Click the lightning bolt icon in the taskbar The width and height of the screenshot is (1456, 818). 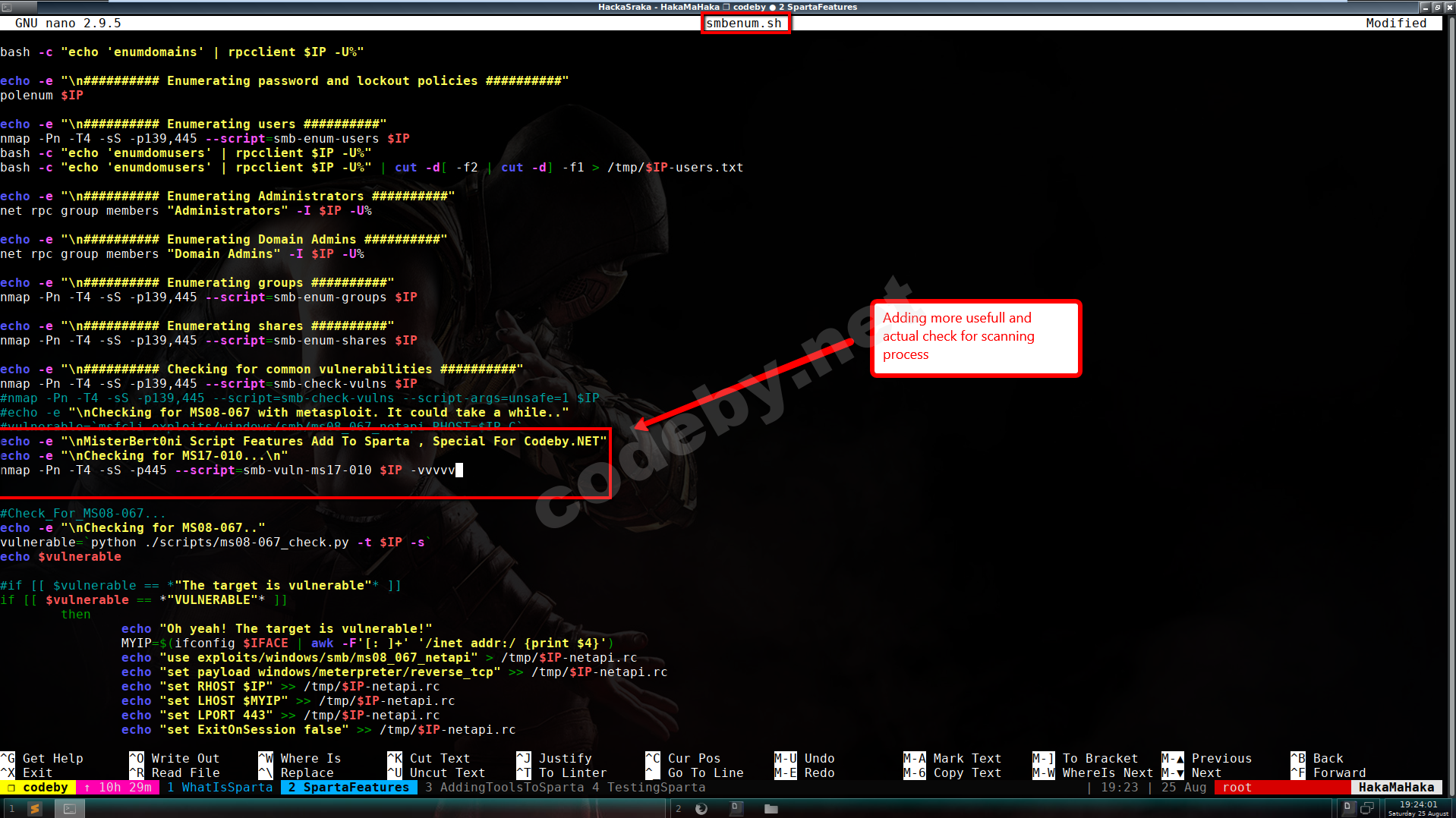tap(34, 808)
